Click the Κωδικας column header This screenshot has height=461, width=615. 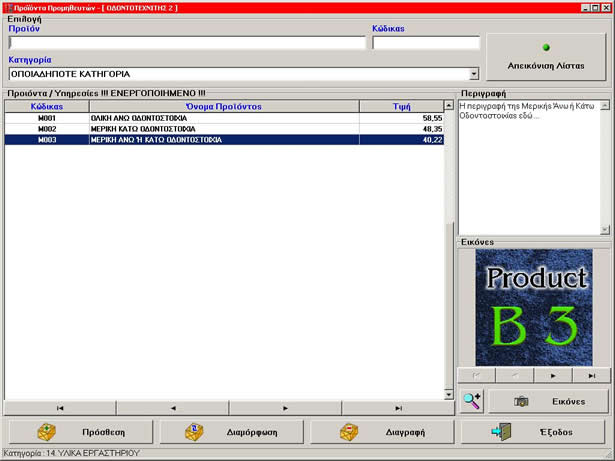[x=47, y=106]
